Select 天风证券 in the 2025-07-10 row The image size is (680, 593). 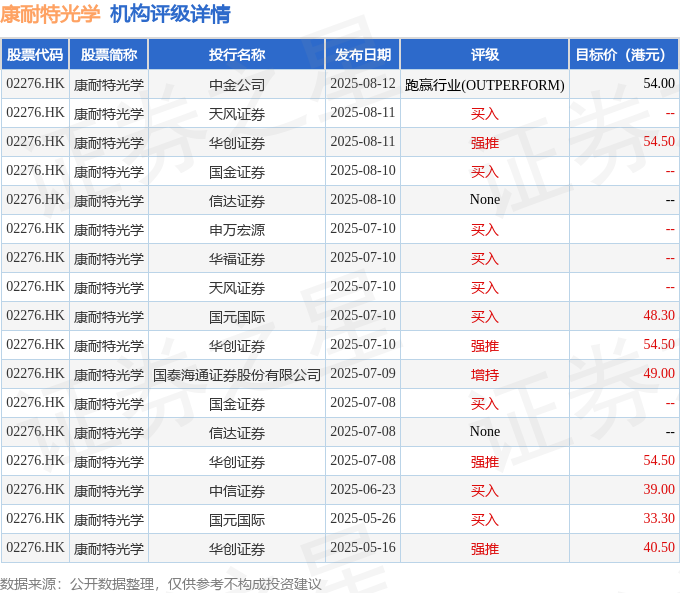(x=237, y=288)
